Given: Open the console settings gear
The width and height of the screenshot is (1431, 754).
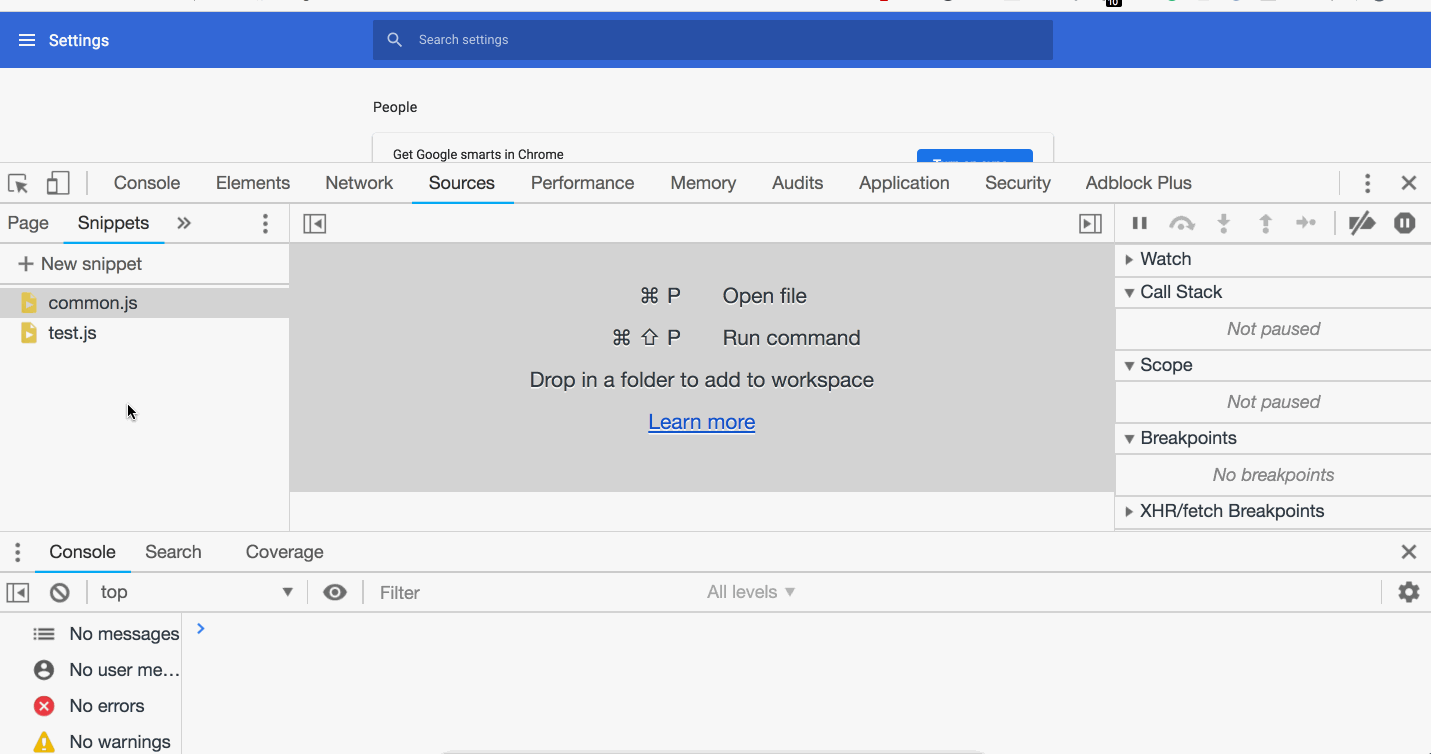Looking at the screenshot, I should [x=1408, y=592].
